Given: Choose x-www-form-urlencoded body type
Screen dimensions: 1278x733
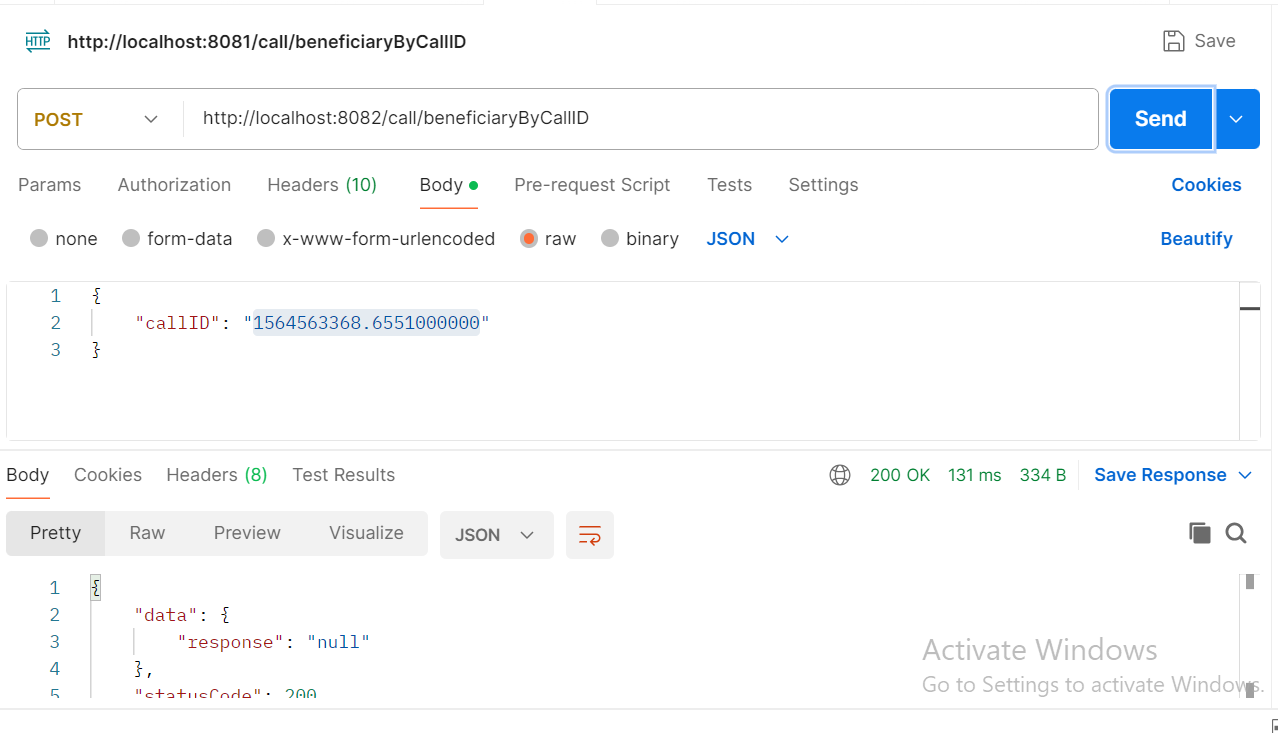Looking at the screenshot, I should (266, 239).
